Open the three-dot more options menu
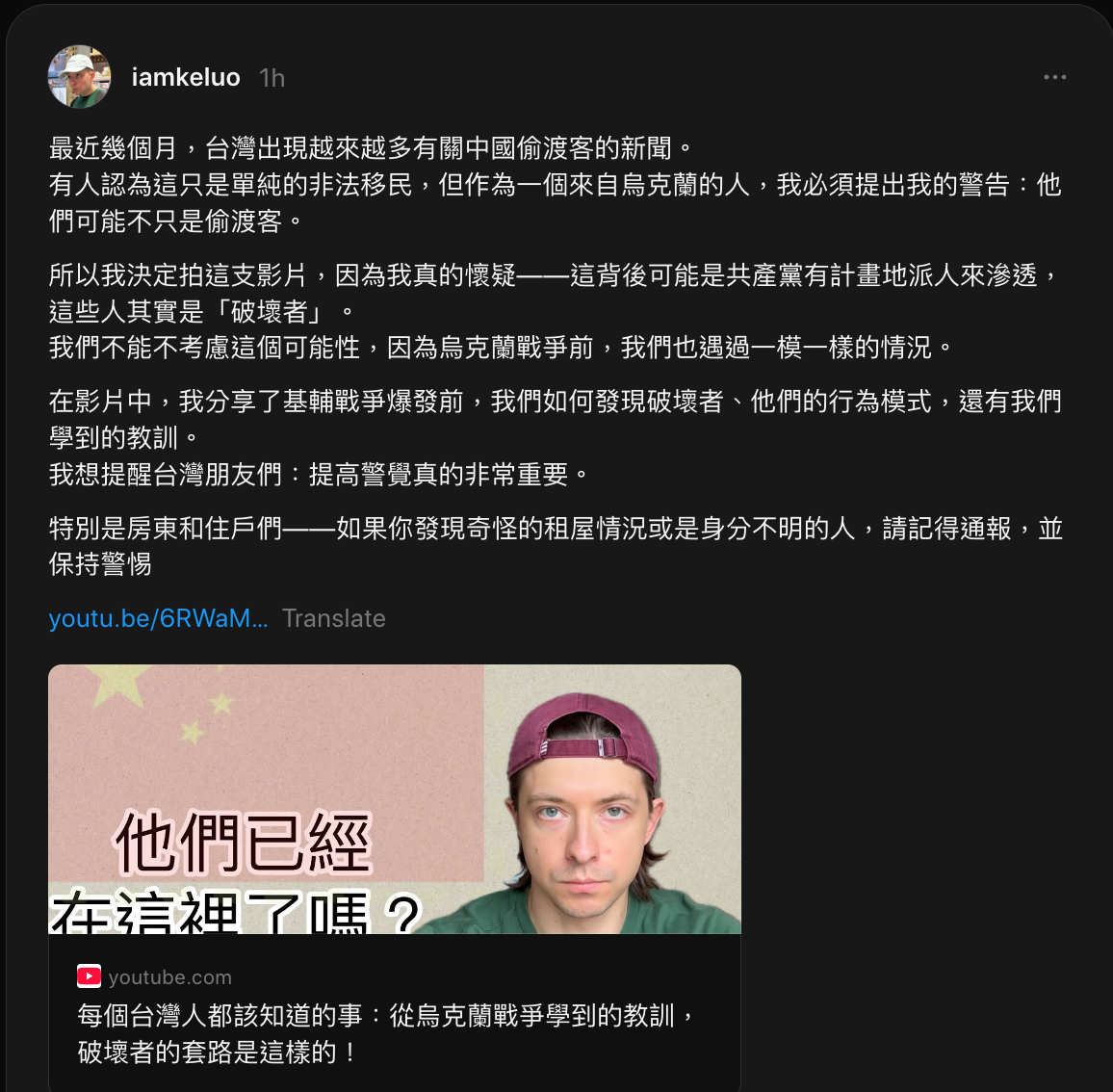This screenshot has width=1113, height=1092. [1054, 77]
